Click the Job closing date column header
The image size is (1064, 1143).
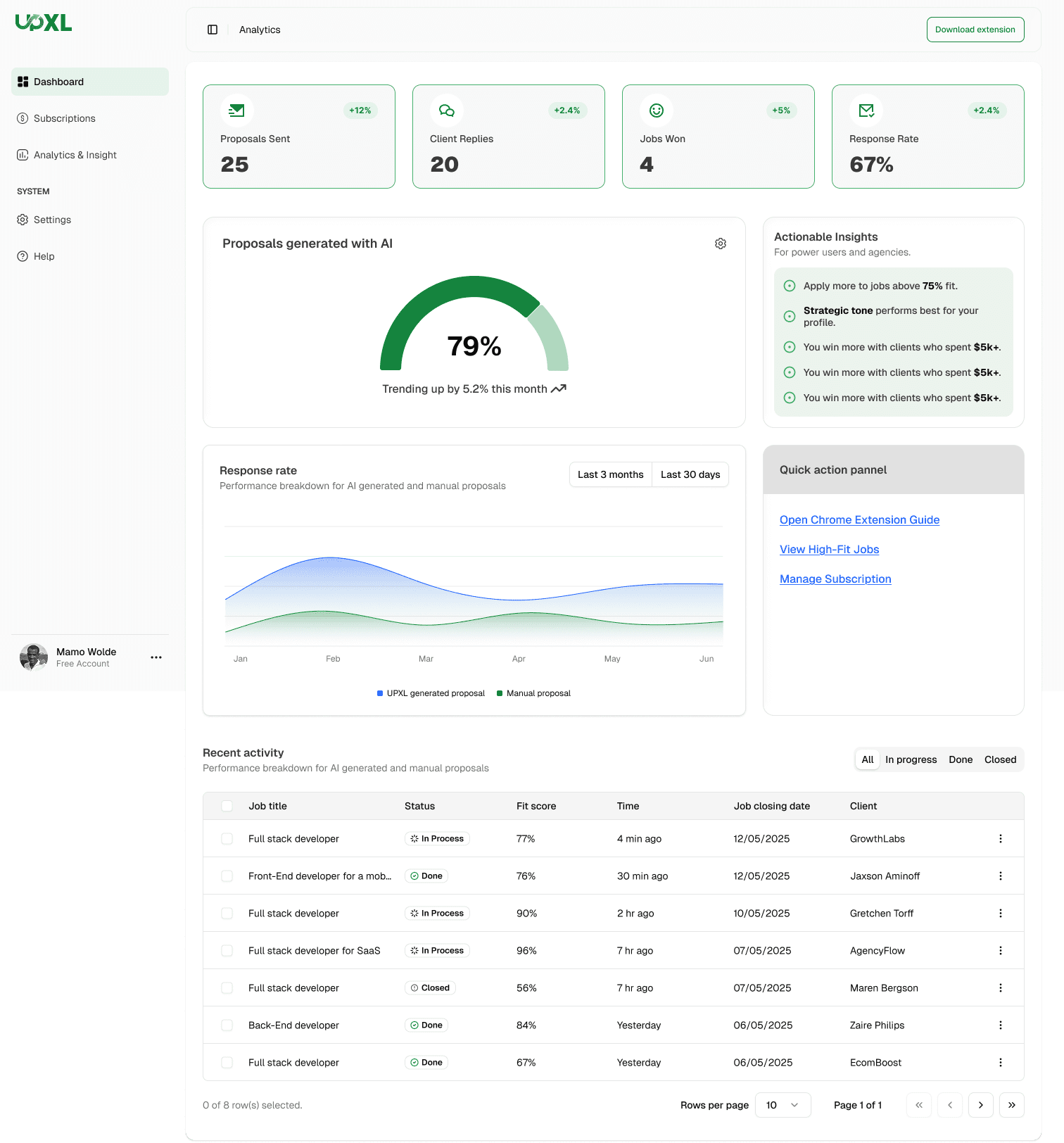772,806
